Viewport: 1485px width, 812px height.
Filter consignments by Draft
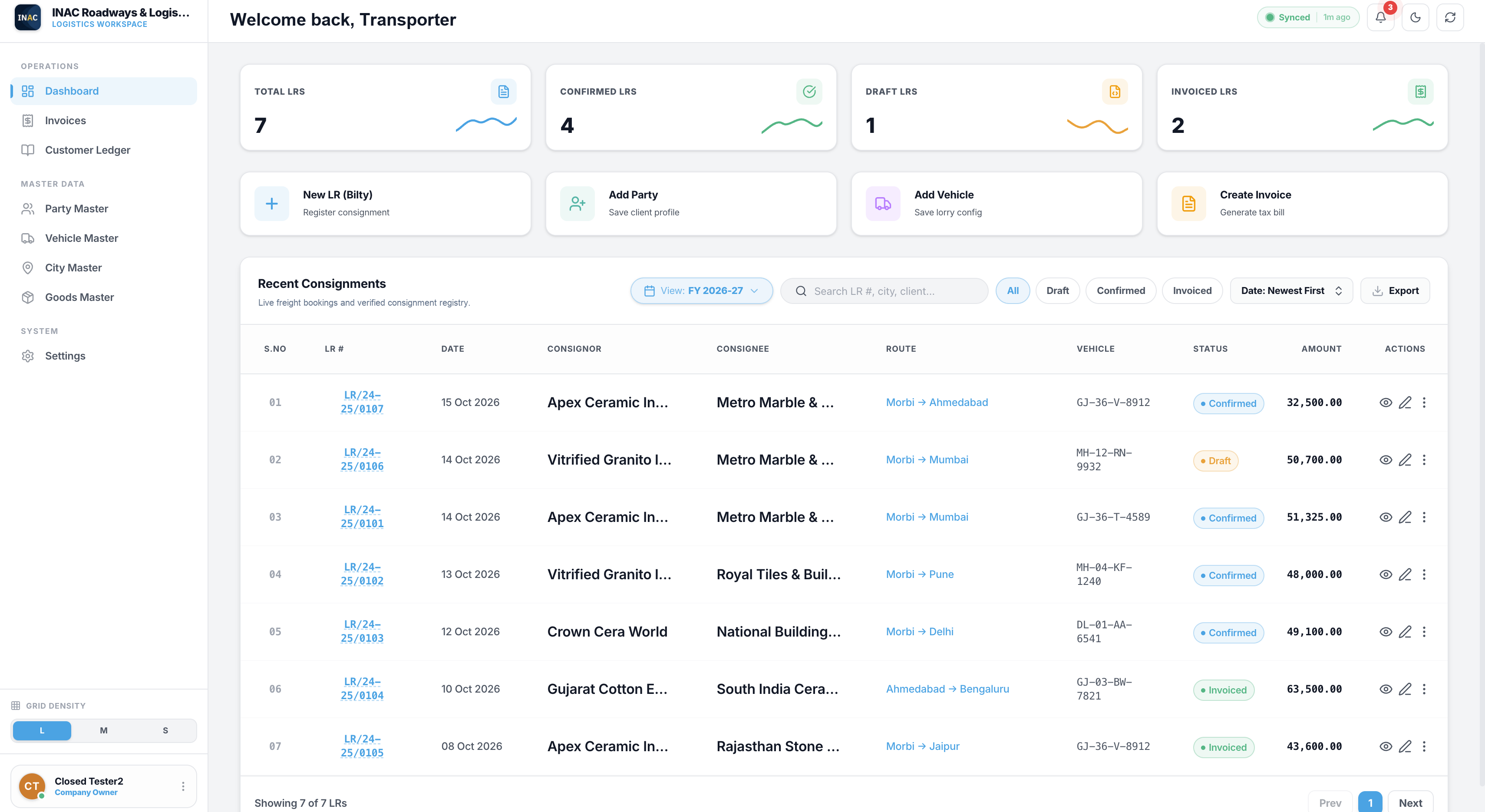1057,290
